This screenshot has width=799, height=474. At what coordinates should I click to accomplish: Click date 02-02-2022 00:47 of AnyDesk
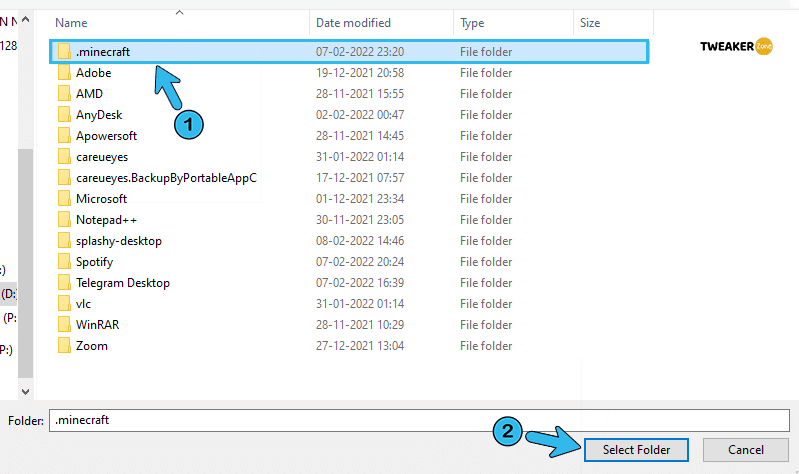(x=360, y=115)
